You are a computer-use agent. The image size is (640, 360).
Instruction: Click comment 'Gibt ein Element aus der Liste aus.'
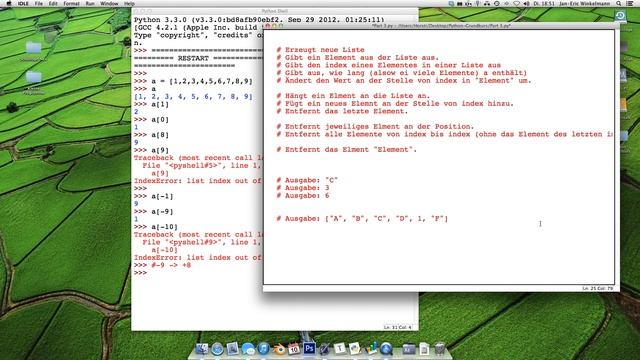(x=362, y=58)
